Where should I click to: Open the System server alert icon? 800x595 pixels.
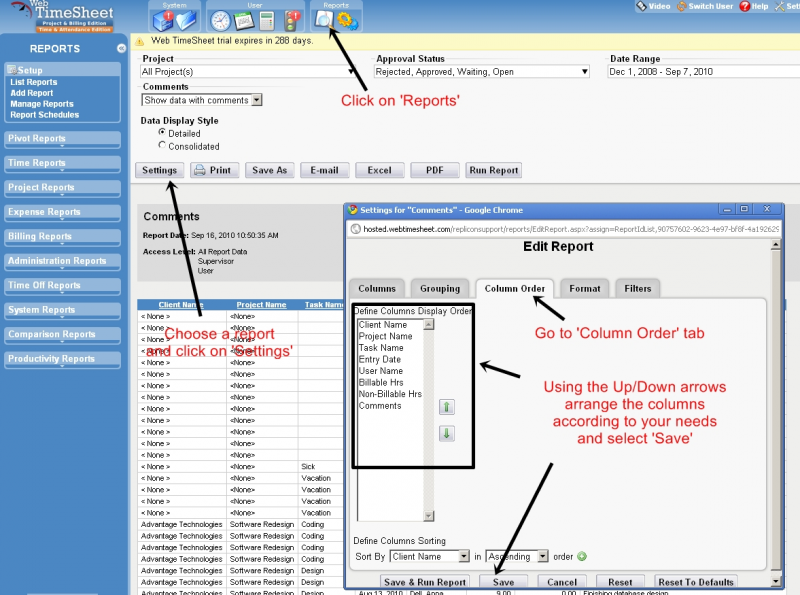coord(163,21)
